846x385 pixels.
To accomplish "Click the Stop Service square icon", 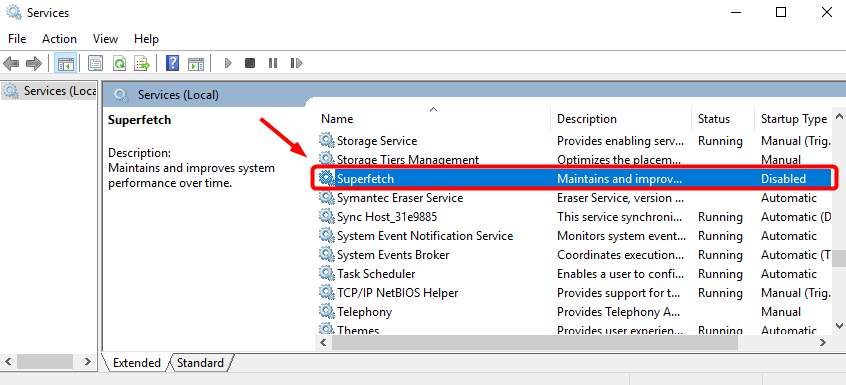I will (x=250, y=64).
